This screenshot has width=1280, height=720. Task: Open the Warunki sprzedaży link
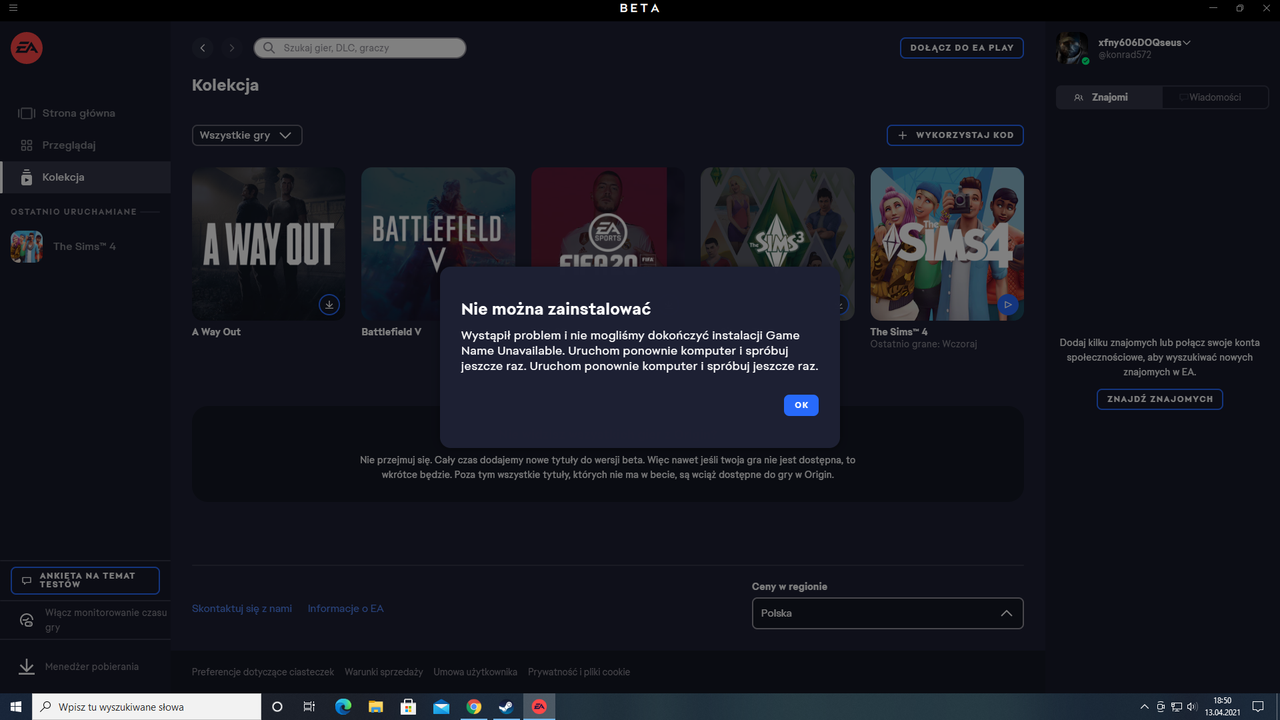click(384, 672)
